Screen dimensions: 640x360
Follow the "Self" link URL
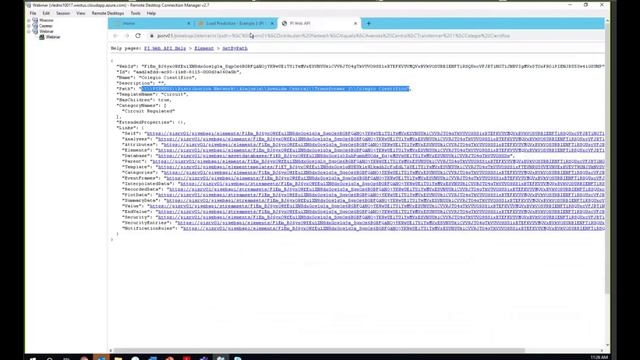tap(375, 133)
